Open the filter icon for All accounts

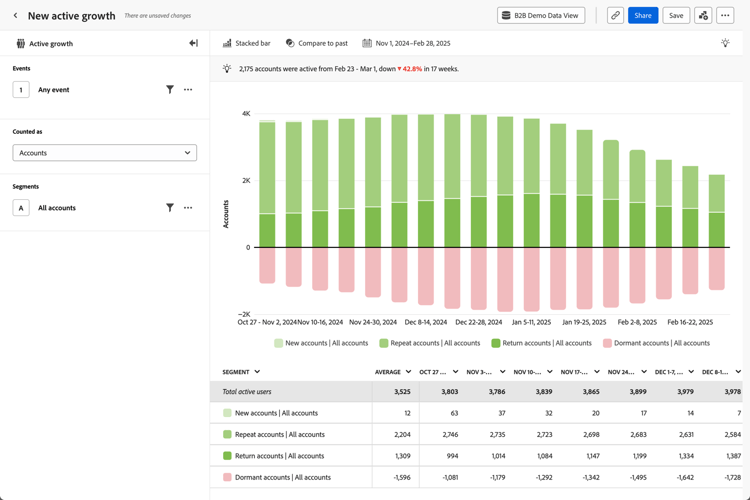[170, 208]
